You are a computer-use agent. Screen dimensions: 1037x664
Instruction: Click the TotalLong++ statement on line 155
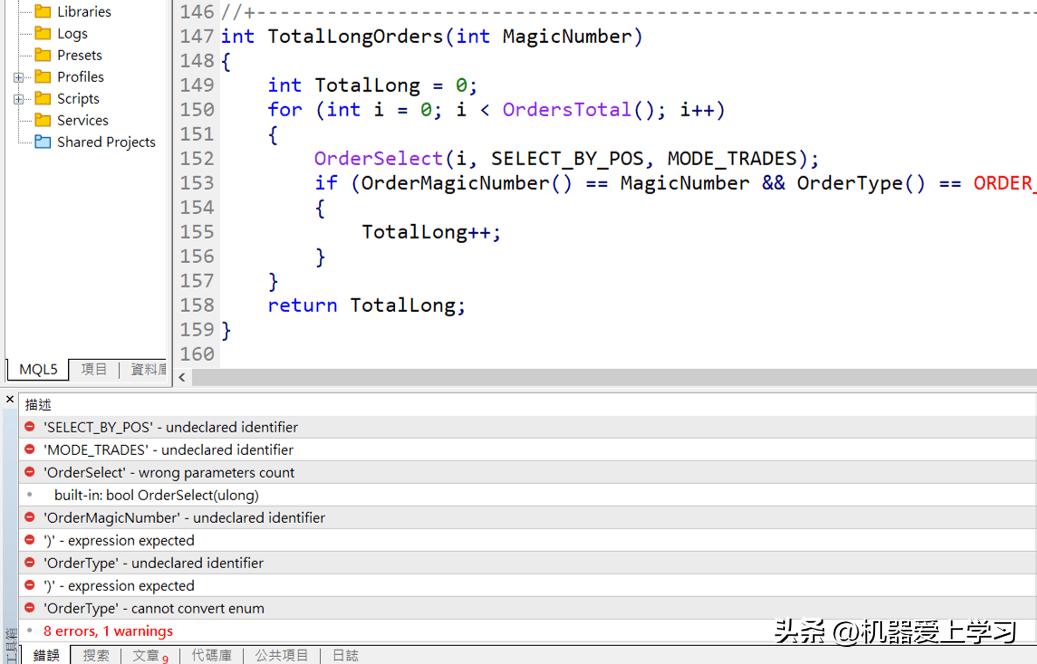(431, 232)
